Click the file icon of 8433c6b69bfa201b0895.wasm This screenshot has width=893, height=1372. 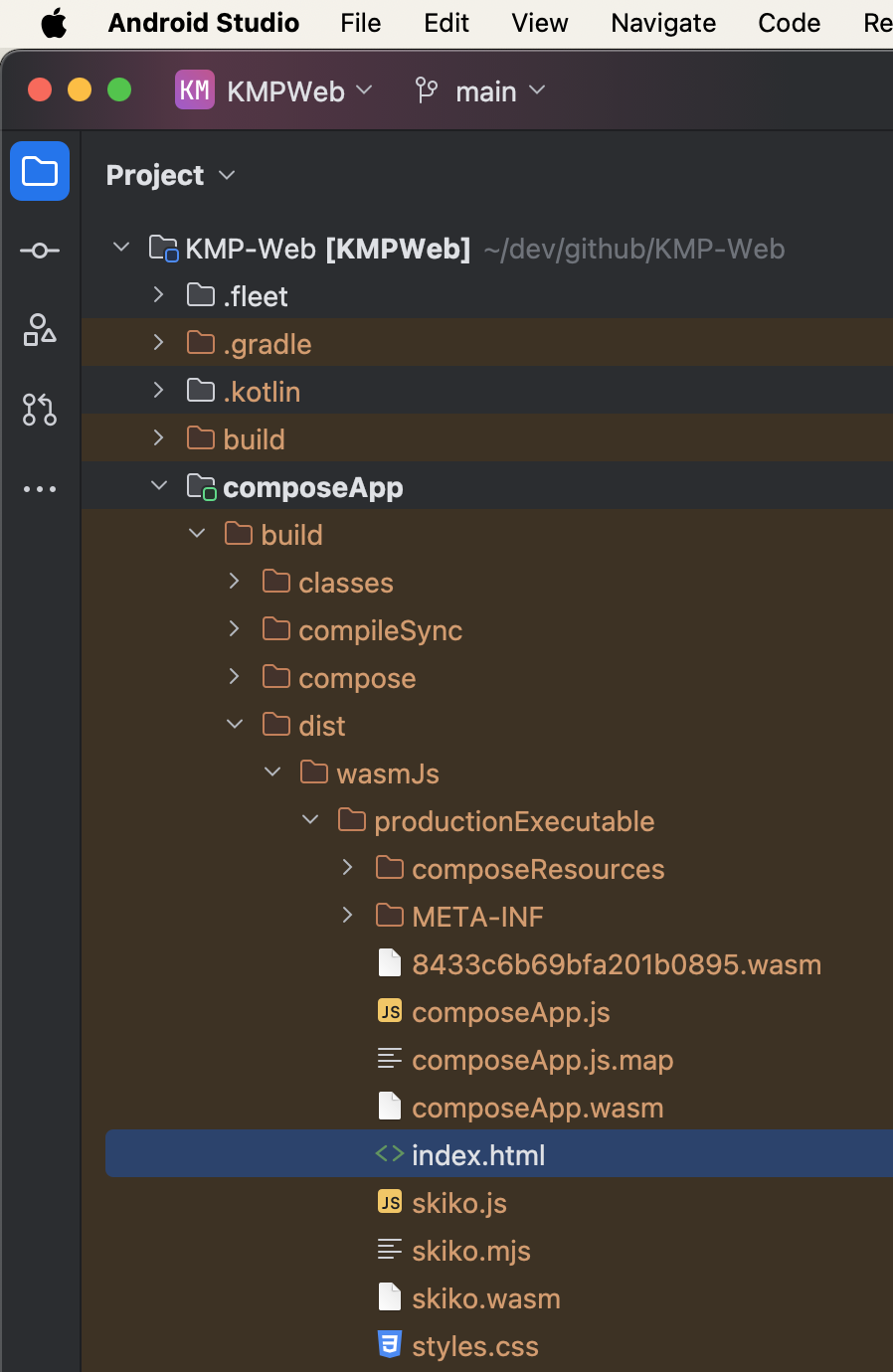coord(390,963)
